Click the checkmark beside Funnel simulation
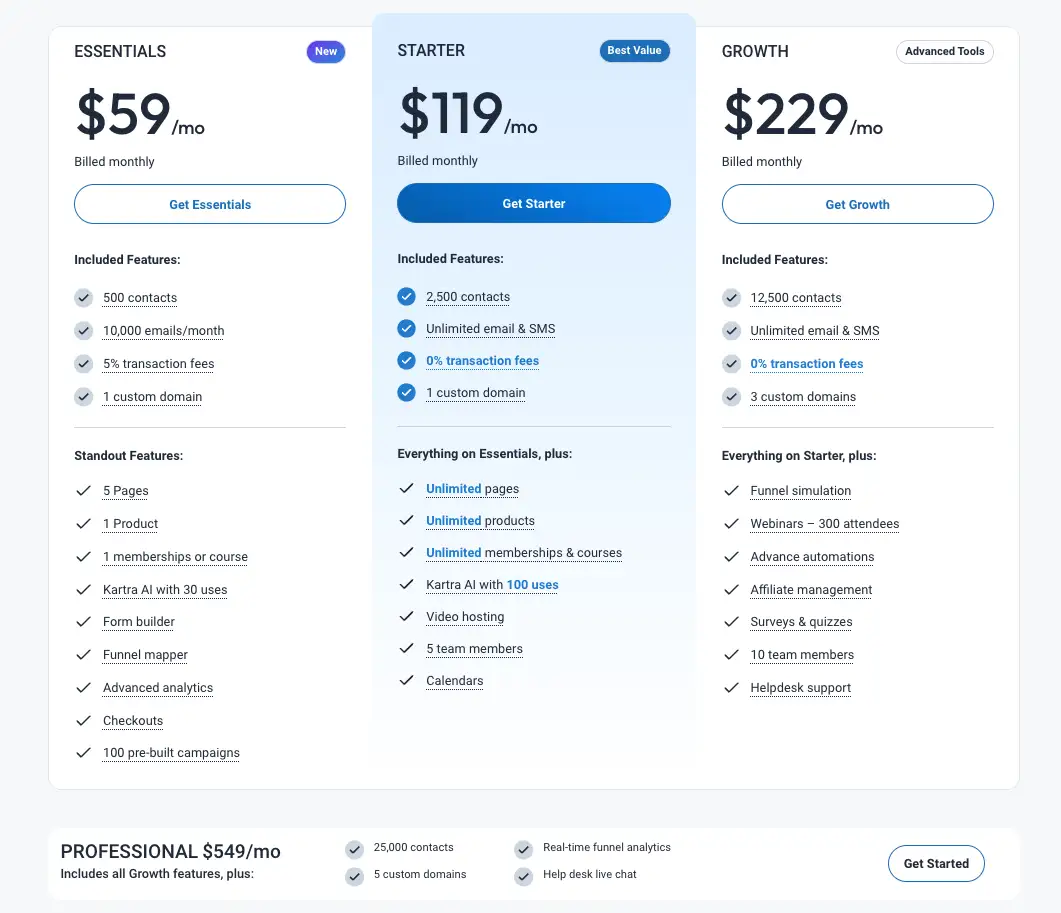1061x913 pixels. tap(731, 490)
